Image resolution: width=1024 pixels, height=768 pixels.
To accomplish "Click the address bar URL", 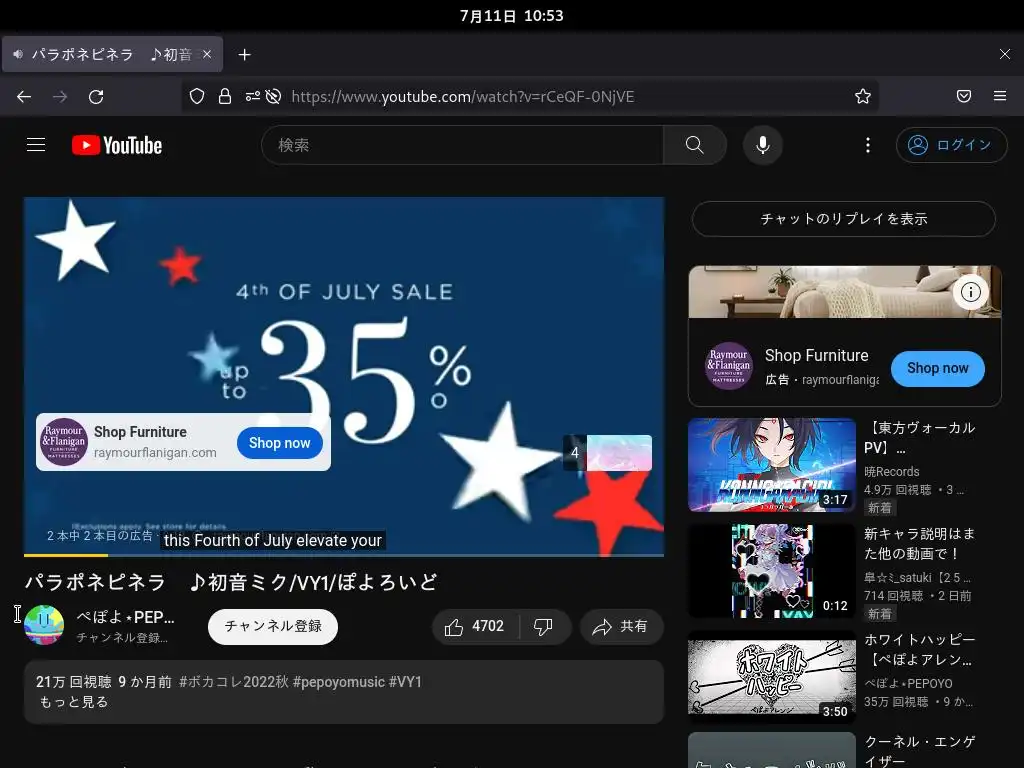I will [x=462, y=97].
